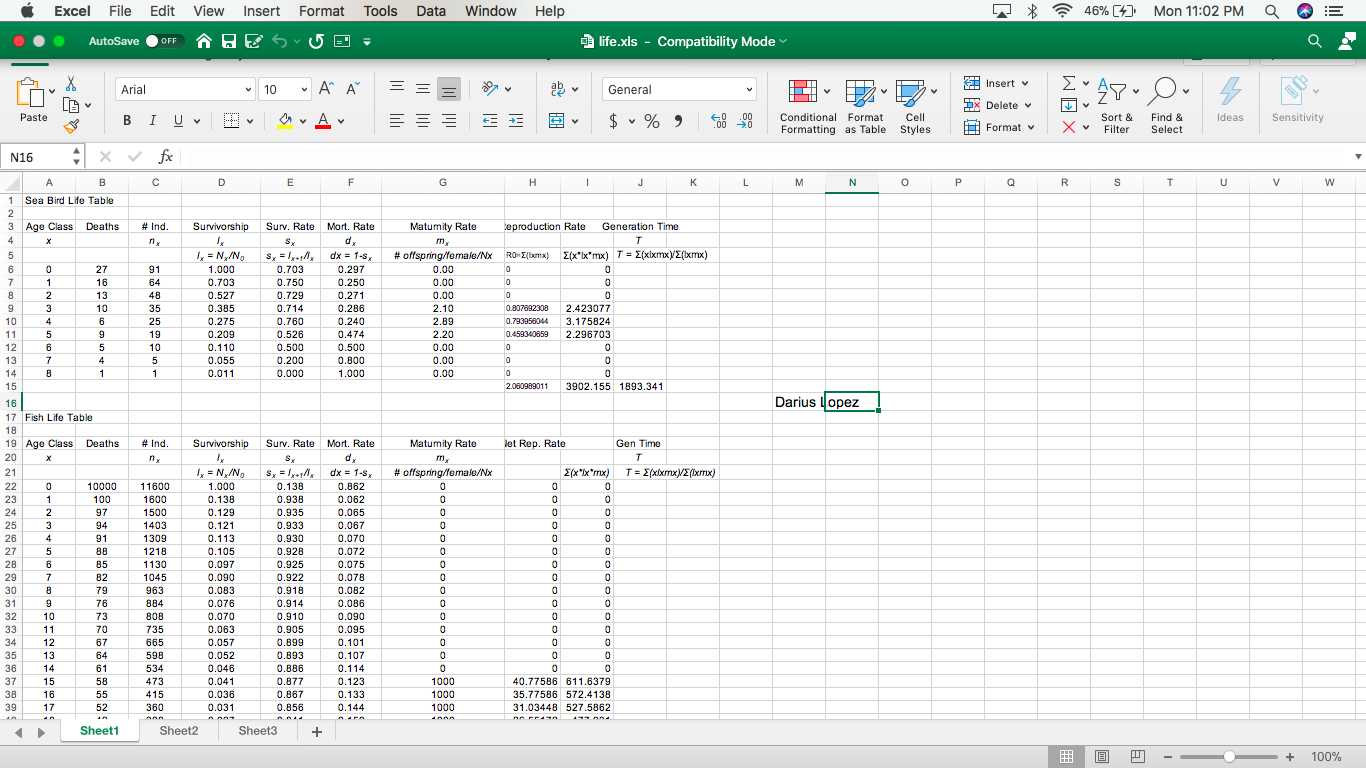Open the Insert menu in menu bar
The height and width of the screenshot is (768, 1366).
click(x=261, y=11)
